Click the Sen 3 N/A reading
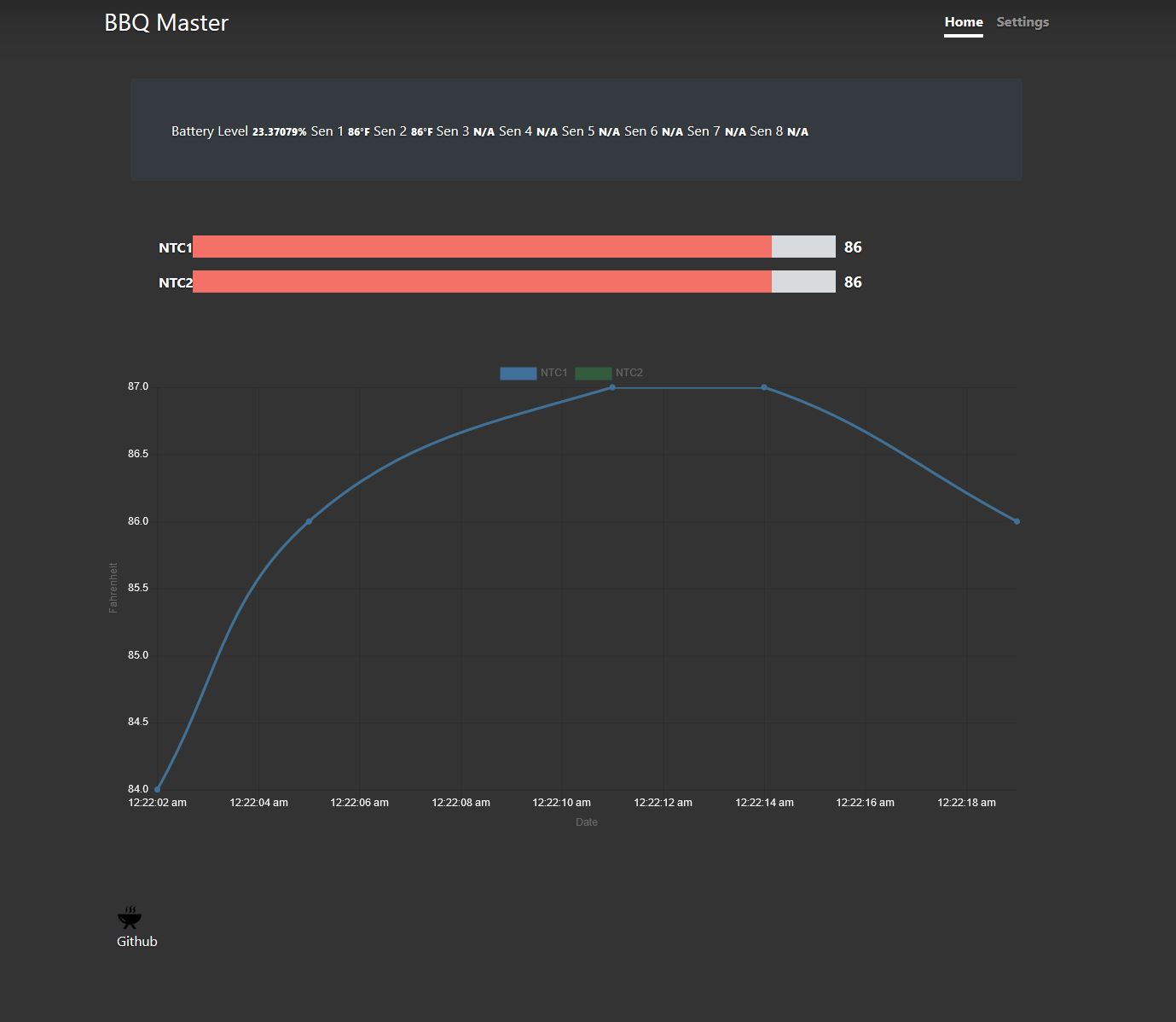Screen dimensions: 1176x1022 point(466,131)
